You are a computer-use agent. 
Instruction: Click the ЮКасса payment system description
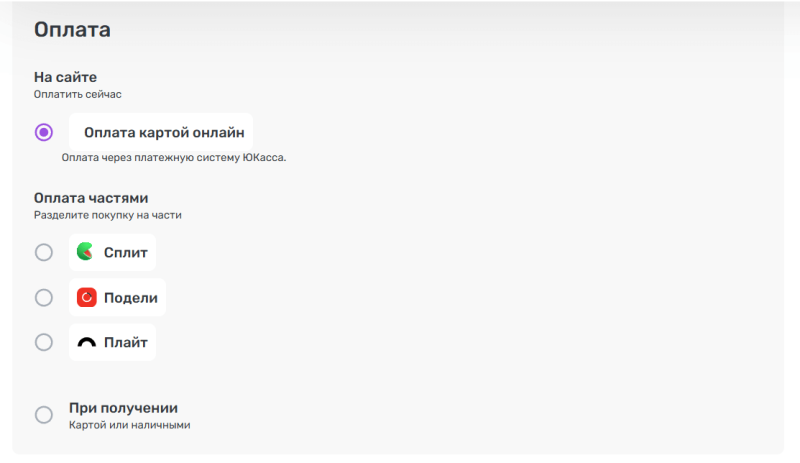[x=174, y=157]
